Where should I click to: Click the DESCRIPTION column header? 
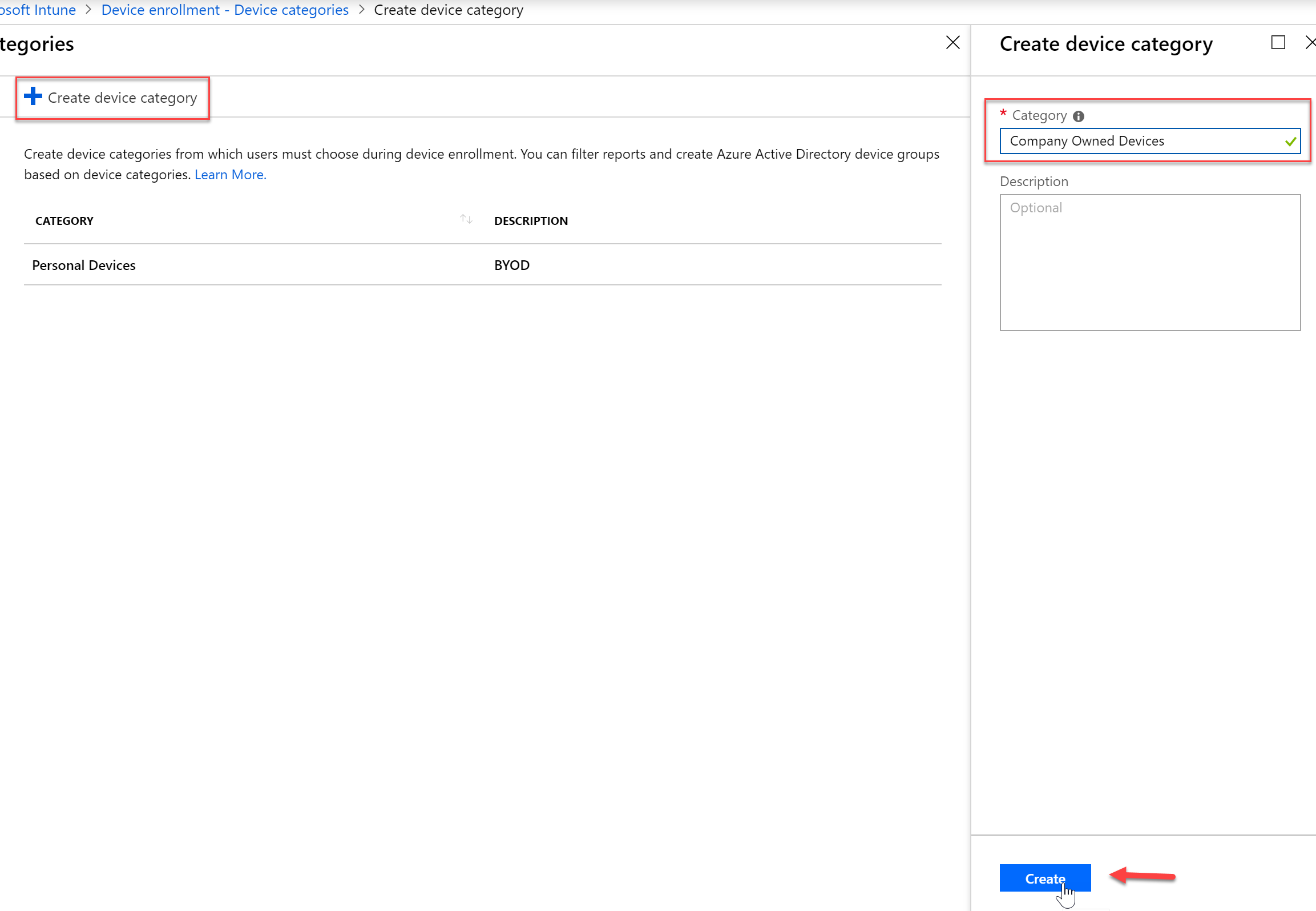(531, 221)
